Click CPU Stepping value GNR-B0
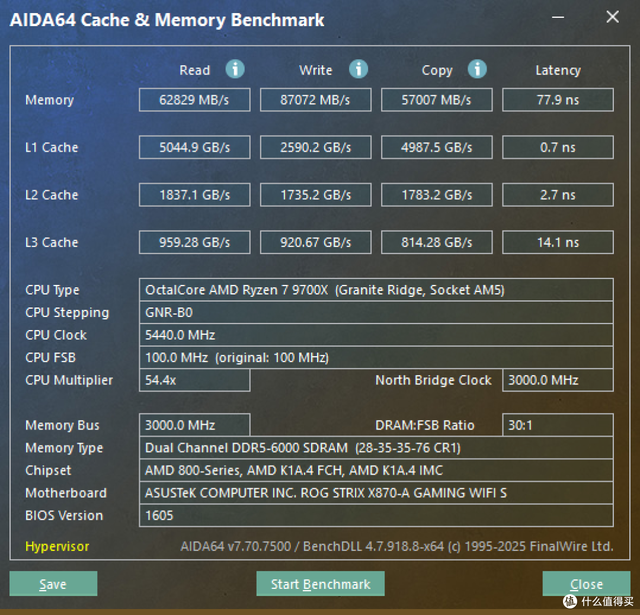 coord(376,312)
